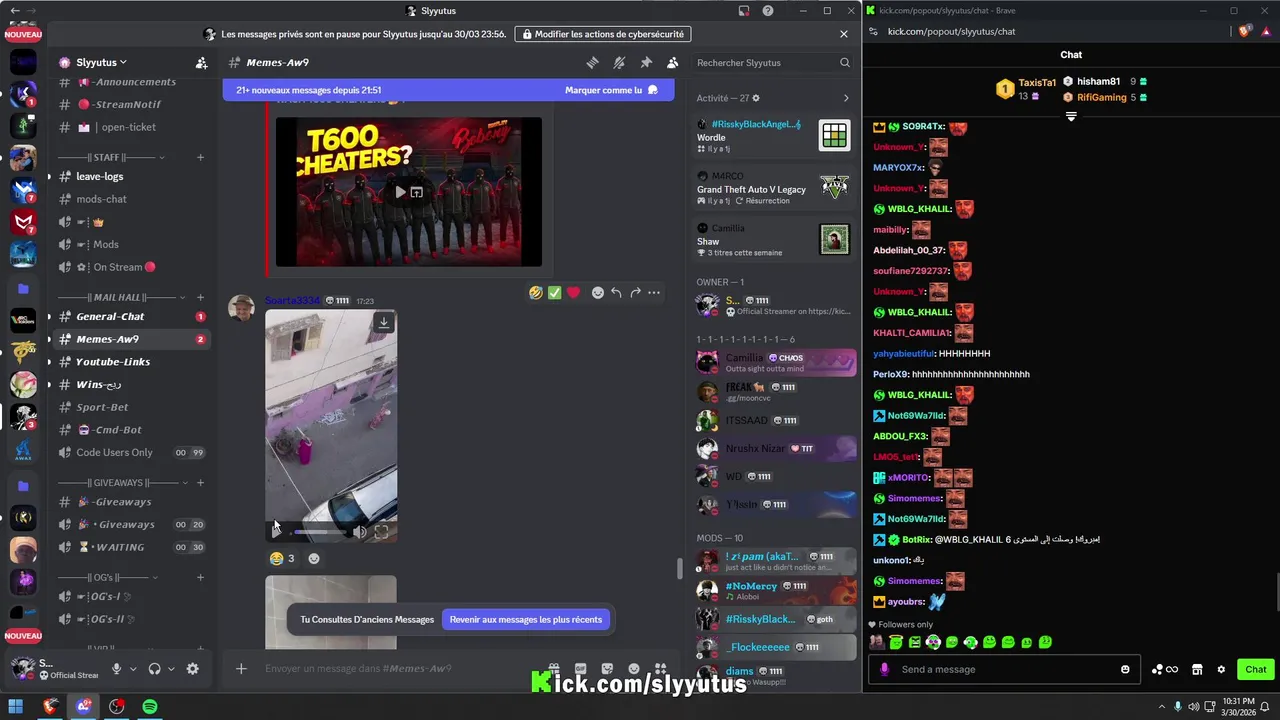Click the invite people icon beside Slyyutus
The width and height of the screenshot is (1280, 720).
click(201, 62)
